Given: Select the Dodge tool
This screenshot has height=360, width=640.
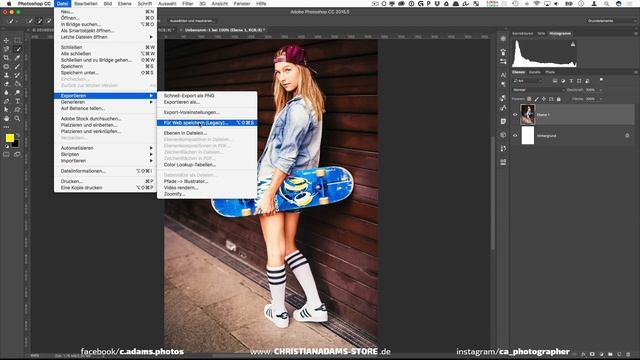Looking at the screenshot, I should point(17,92).
